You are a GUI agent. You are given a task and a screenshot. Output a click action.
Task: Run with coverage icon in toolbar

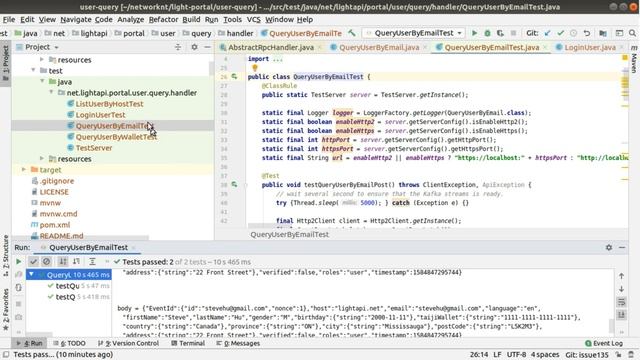pyautogui.click(x=500, y=33)
